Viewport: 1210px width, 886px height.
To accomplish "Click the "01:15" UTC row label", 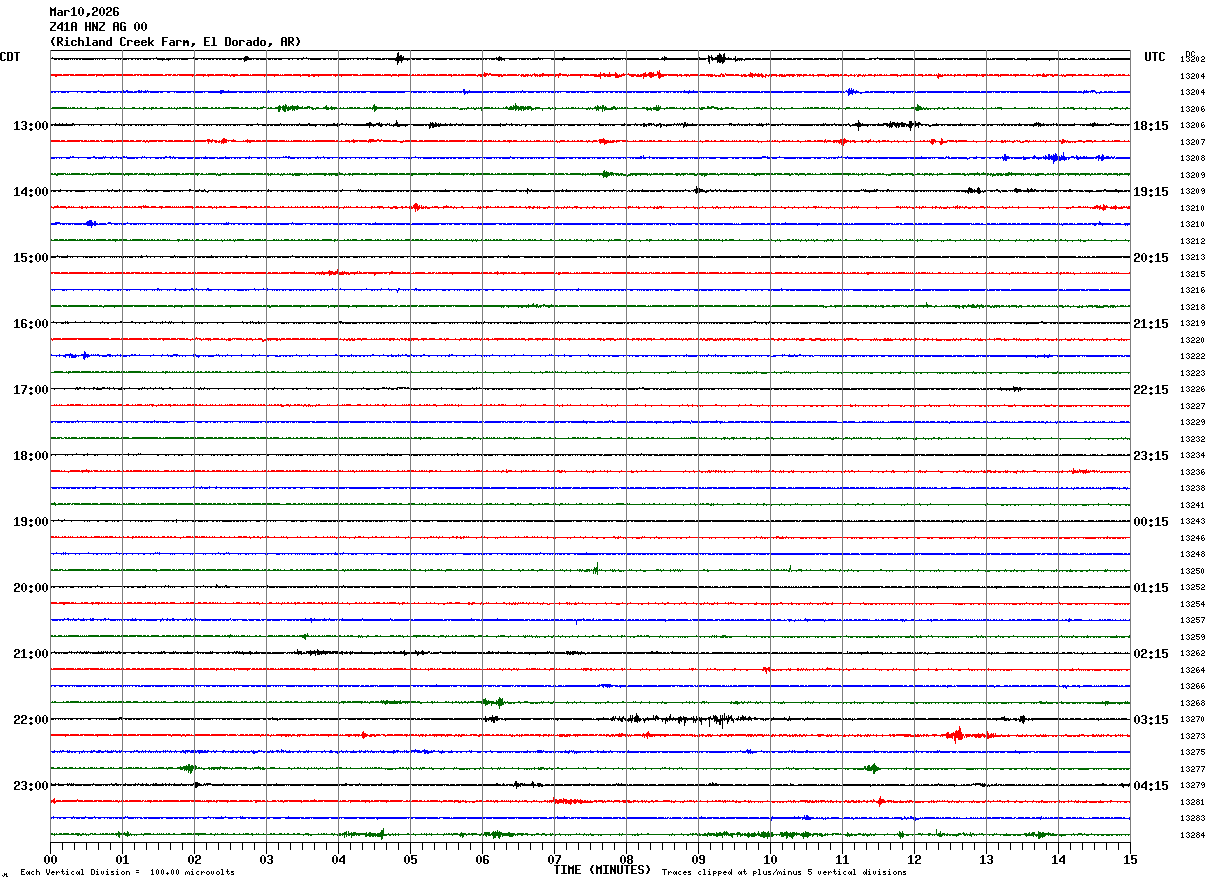I will pyautogui.click(x=1151, y=588).
